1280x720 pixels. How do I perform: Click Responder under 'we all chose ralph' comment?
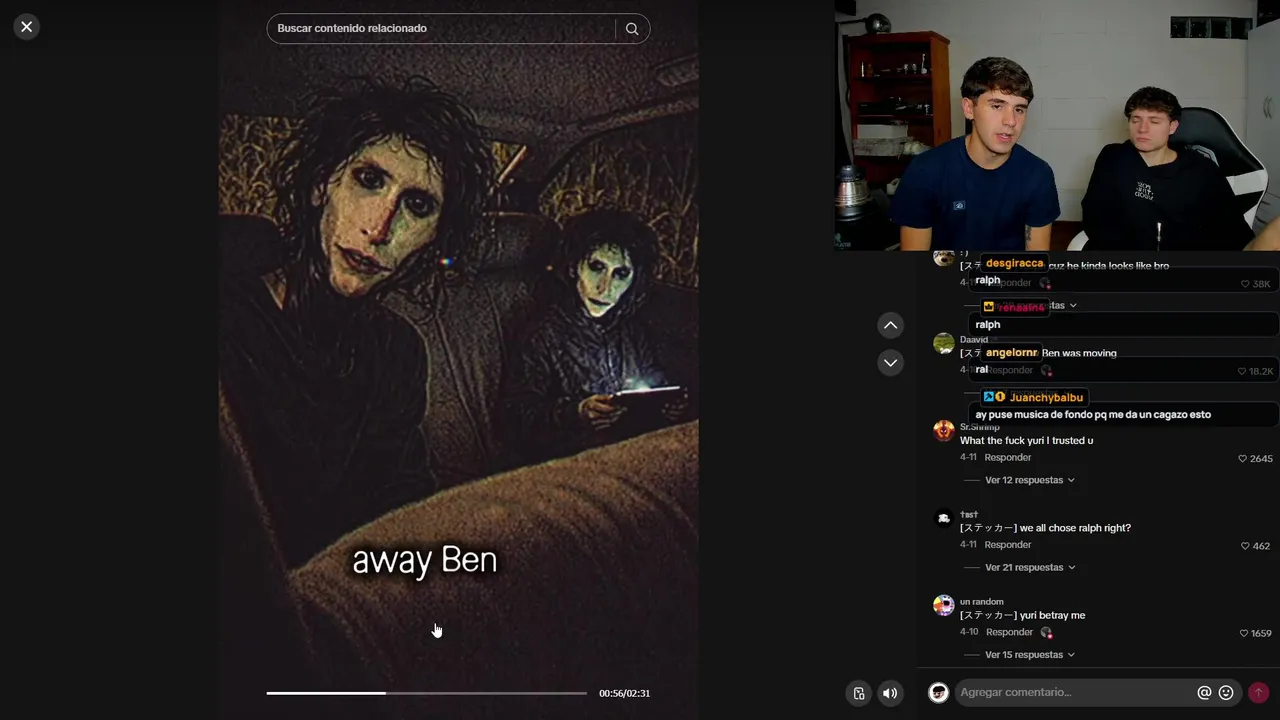point(1008,545)
